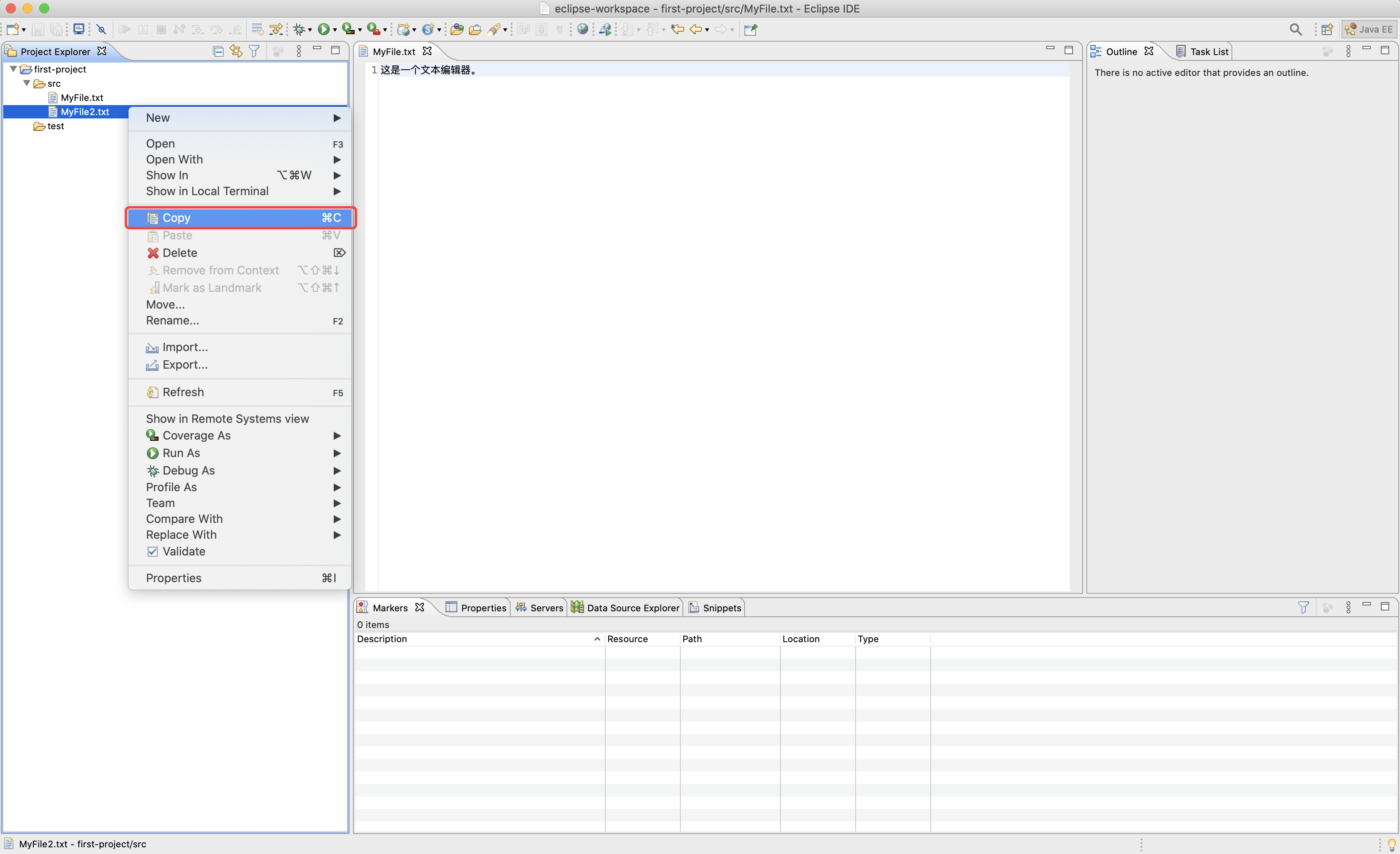
Task: Click the Debug bug icon in the toolbar
Action: point(299,30)
